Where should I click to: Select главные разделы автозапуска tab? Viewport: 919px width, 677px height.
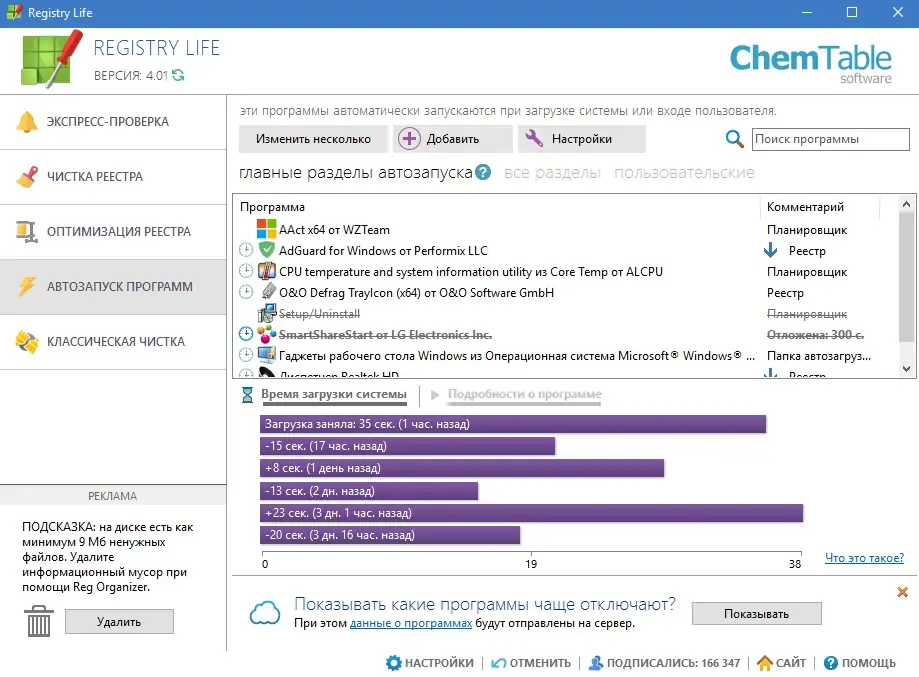point(355,173)
